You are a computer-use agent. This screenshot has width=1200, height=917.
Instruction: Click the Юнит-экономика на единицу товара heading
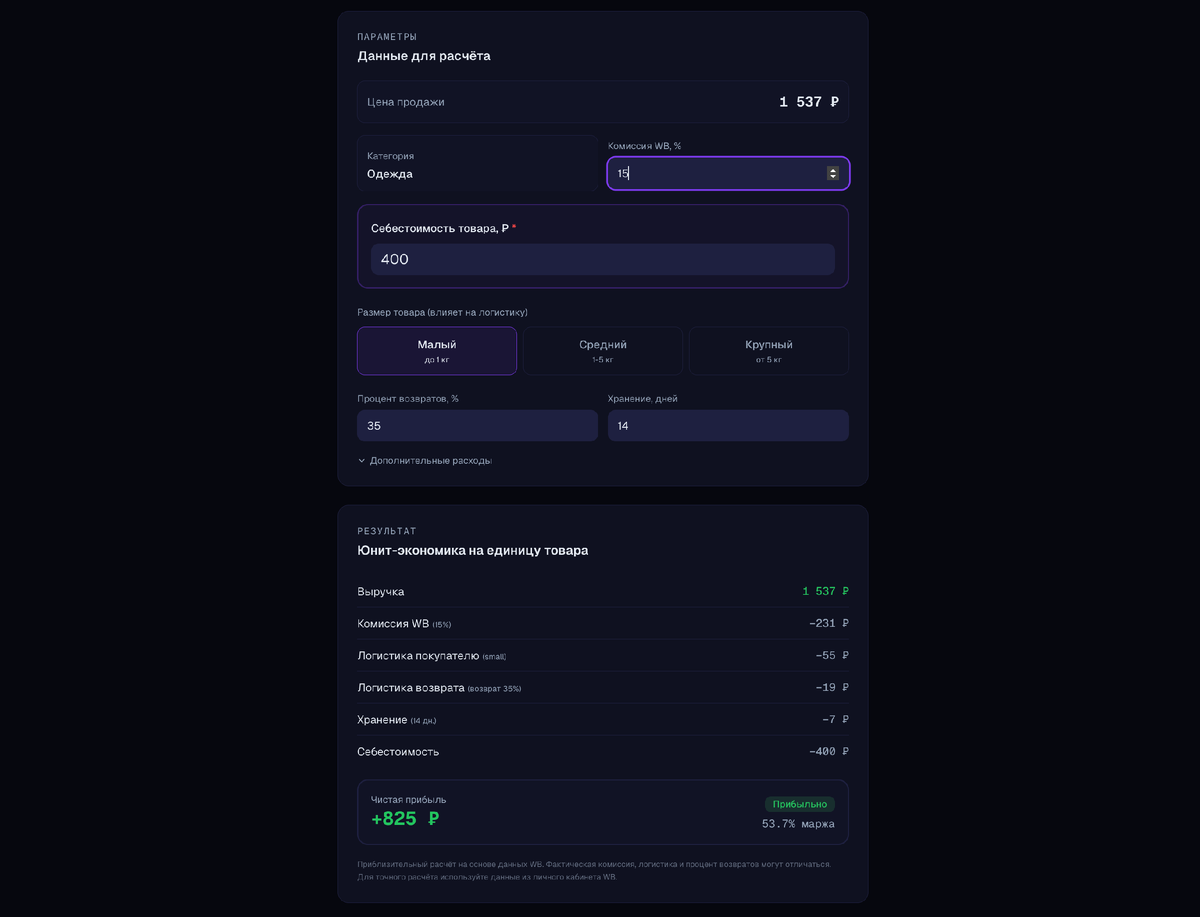tap(473, 550)
